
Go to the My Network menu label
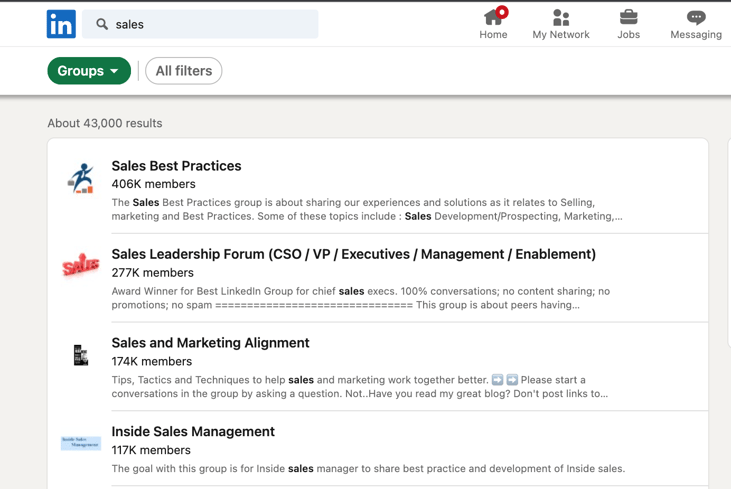(x=561, y=34)
